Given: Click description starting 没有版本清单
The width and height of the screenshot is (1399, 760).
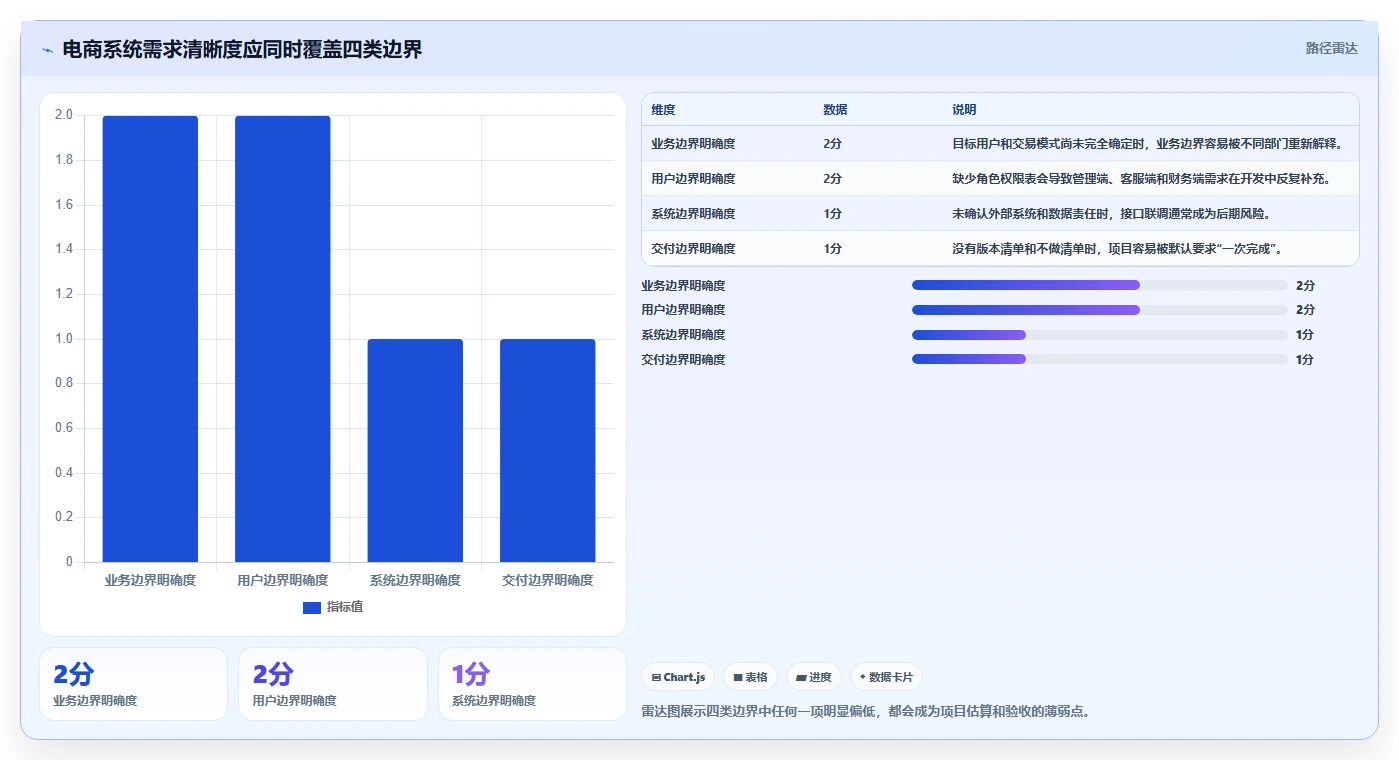Looking at the screenshot, I should pyautogui.click(x=1117, y=249).
